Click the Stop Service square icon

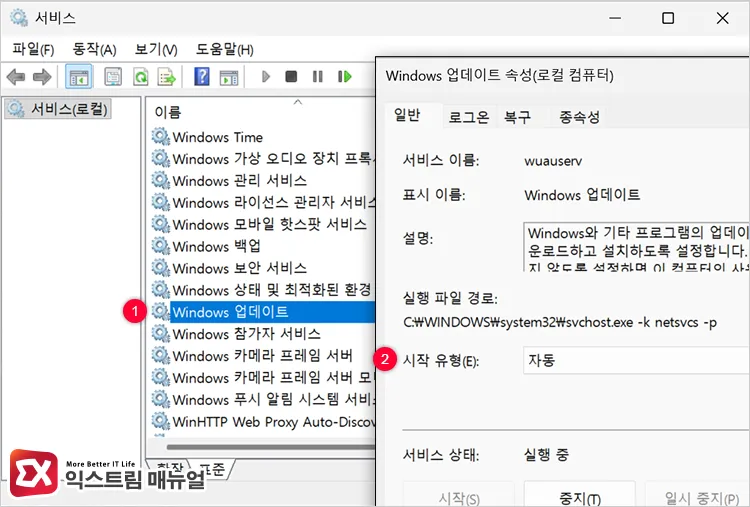coord(291,77)
